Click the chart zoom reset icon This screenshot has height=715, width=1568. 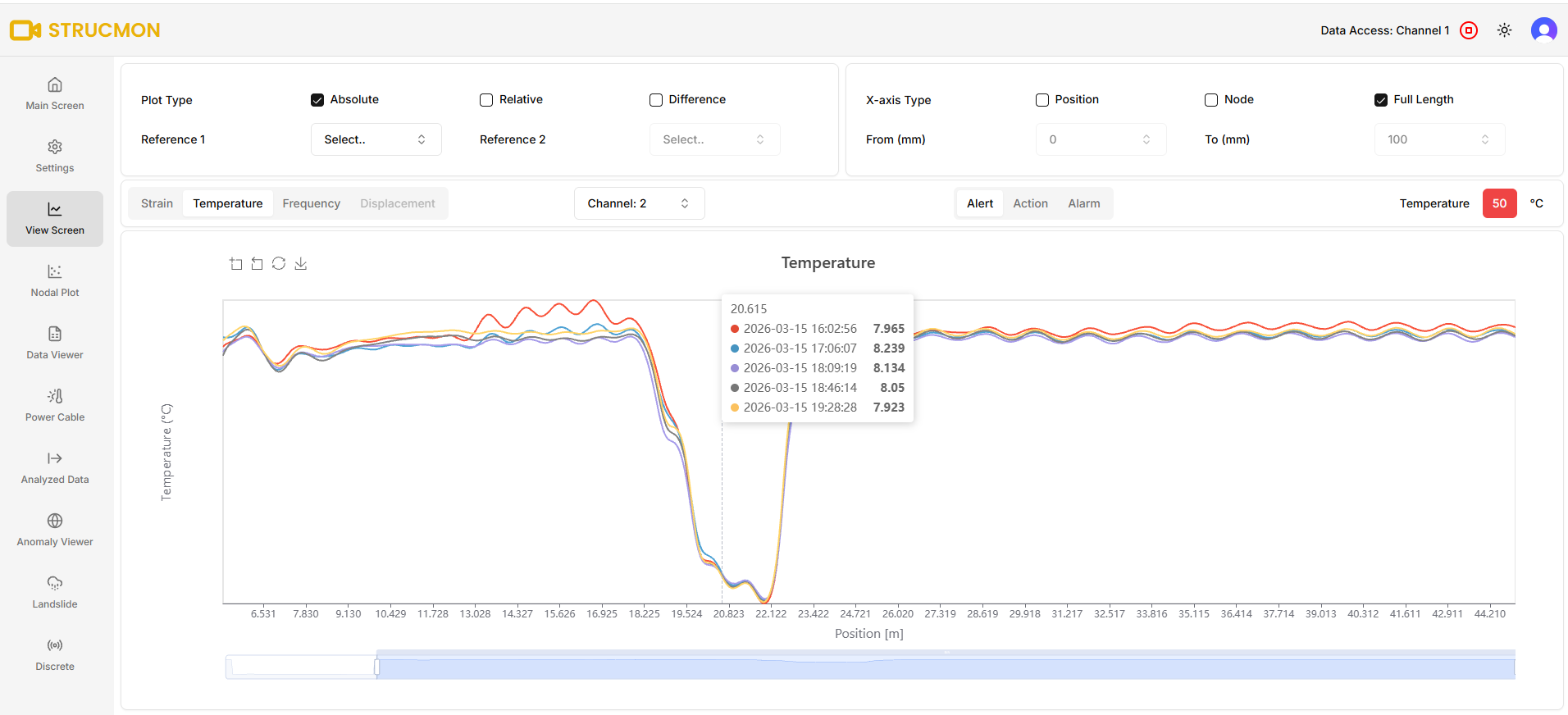[x=258, y=263]
